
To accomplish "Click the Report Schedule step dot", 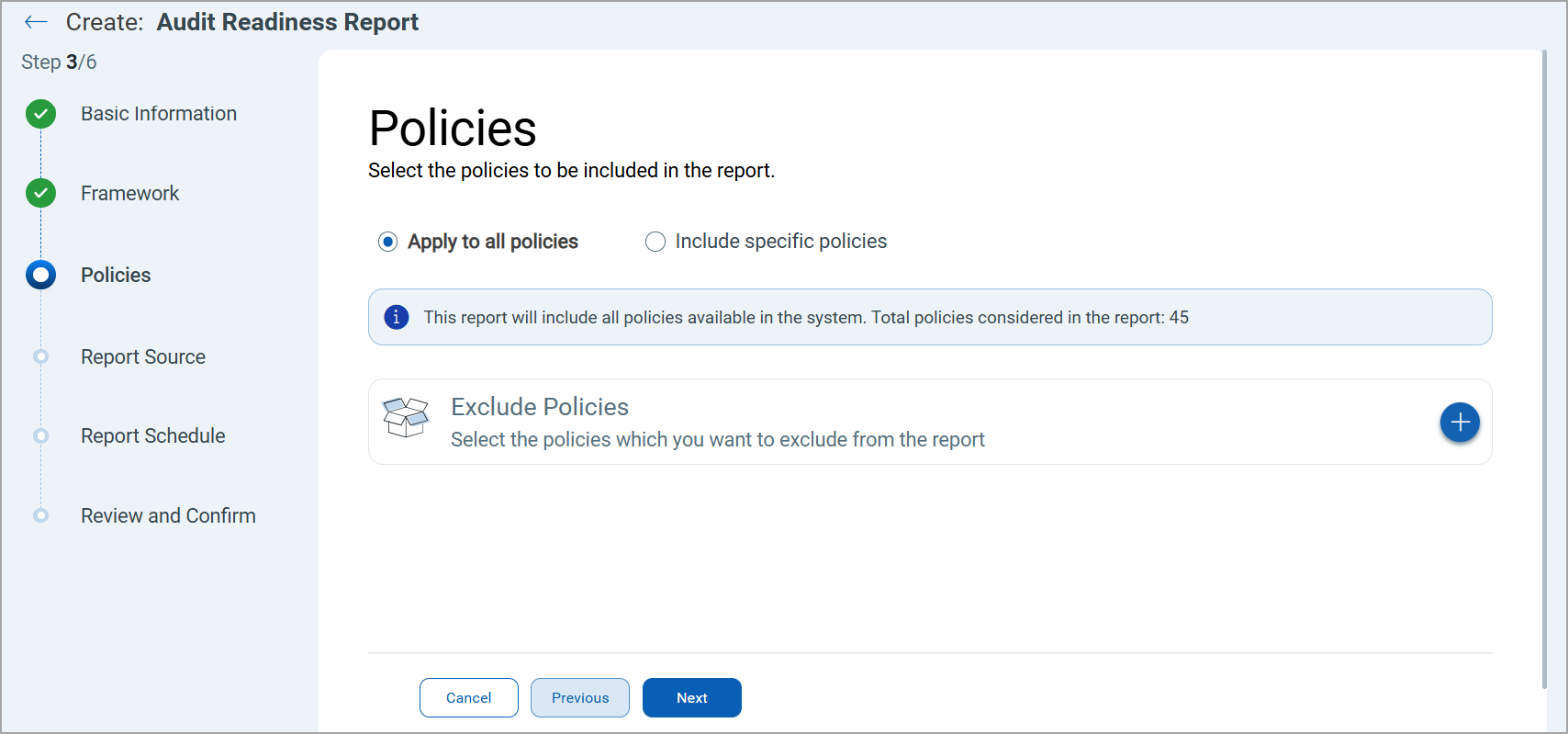I will 40,435.
